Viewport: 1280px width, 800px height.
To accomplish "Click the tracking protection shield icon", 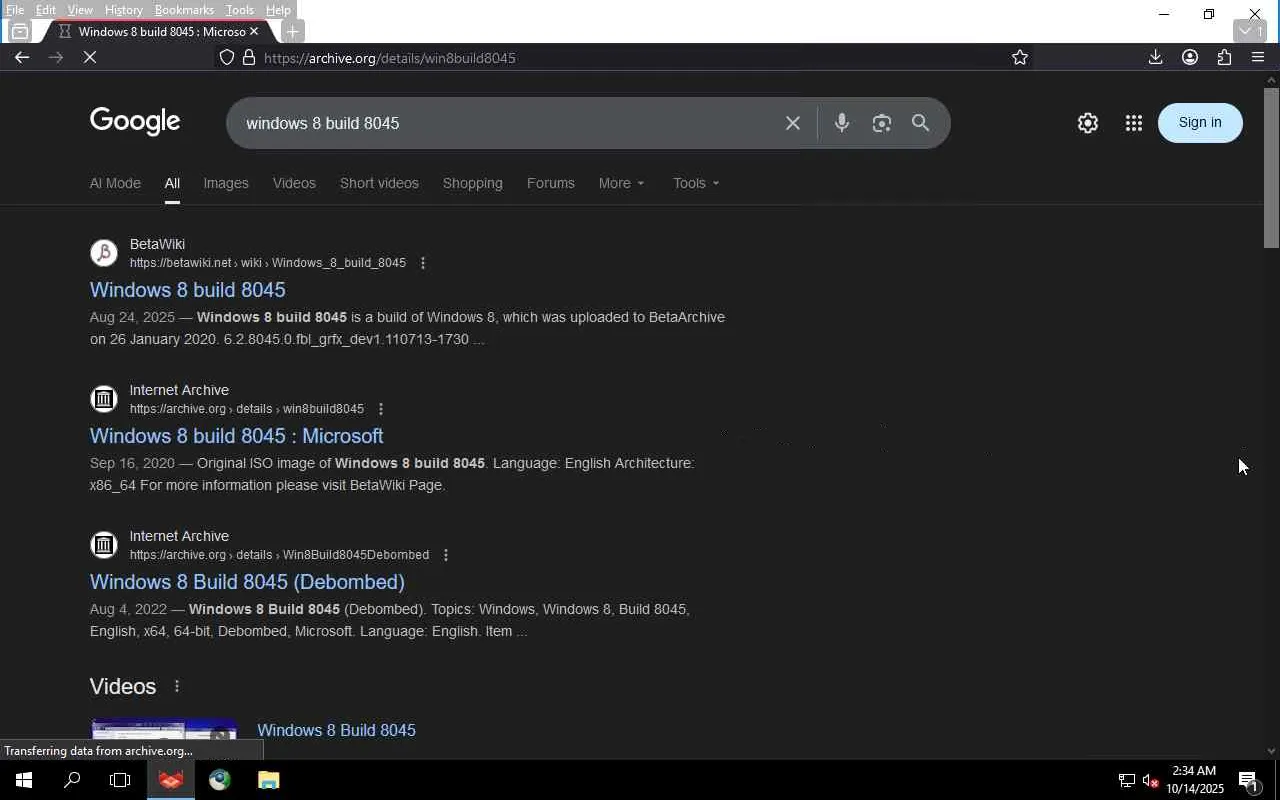I will click(x=227, y=57).
